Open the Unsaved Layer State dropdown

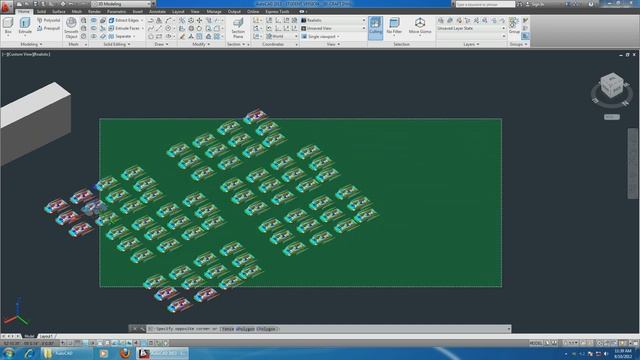pyautogui.click(x=471, y=28)
